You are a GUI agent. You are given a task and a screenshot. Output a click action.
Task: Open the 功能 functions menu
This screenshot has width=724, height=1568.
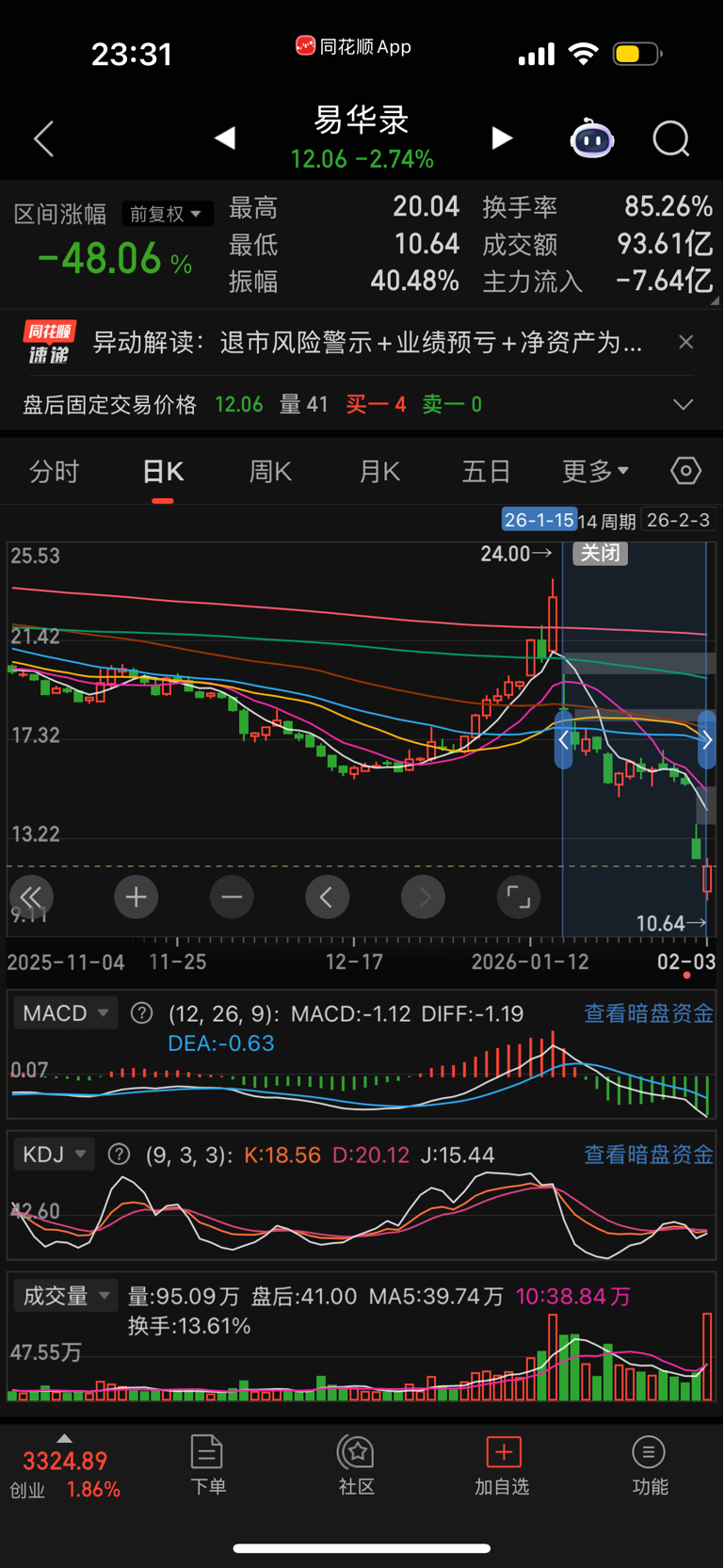[650, 1465]
